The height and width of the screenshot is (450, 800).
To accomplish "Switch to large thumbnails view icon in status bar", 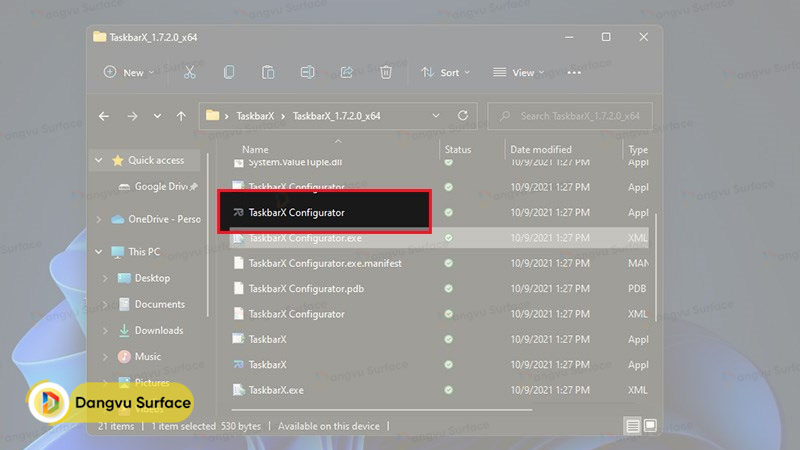I will (x=650, y=426).
